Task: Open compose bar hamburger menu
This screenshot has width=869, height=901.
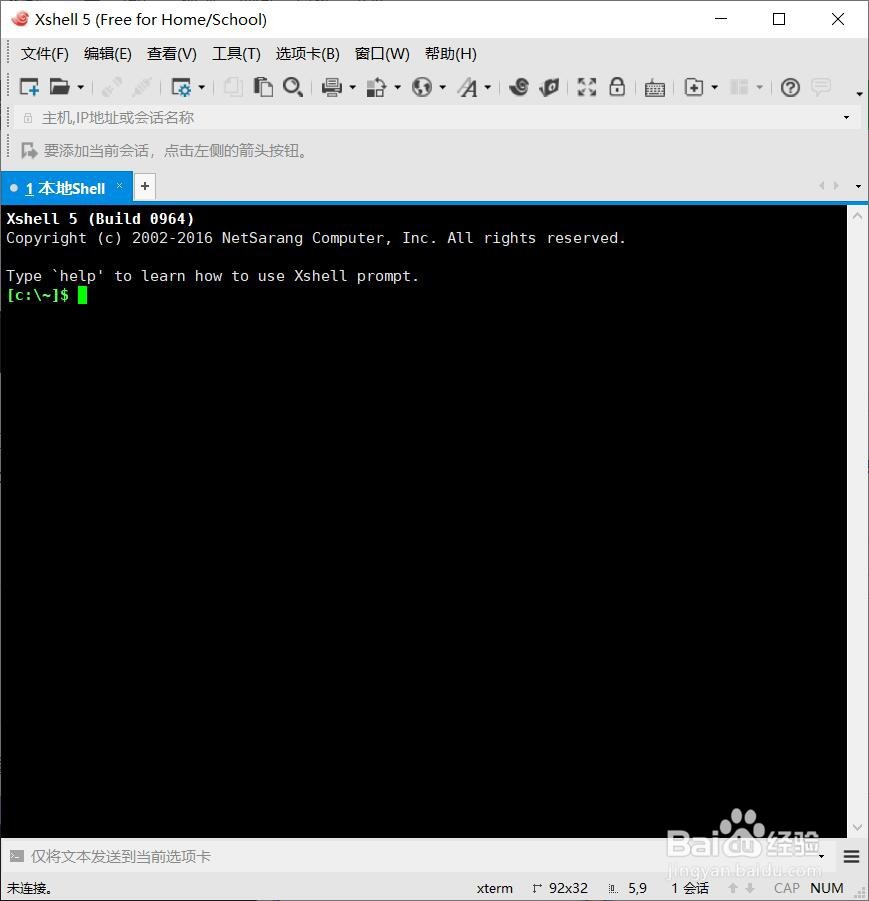Action: pos(851,857)
